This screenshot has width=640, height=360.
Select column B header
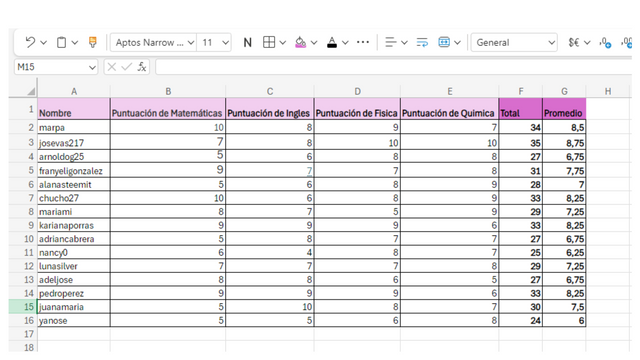click(168, 91)
